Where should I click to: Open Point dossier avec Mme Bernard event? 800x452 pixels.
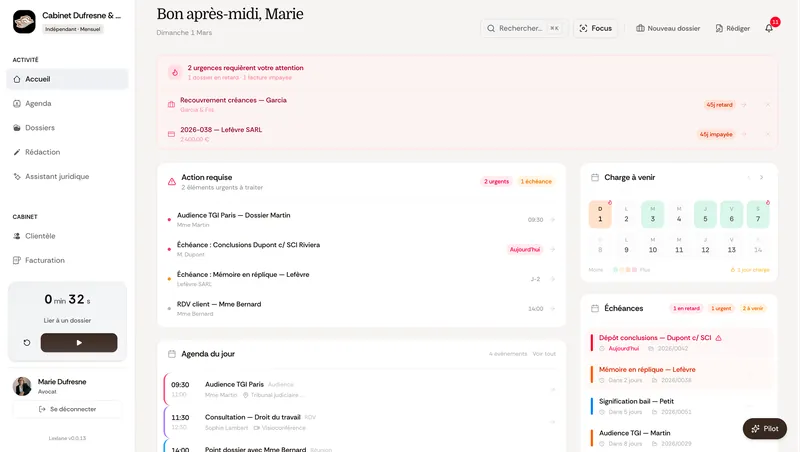pos(361,447)
